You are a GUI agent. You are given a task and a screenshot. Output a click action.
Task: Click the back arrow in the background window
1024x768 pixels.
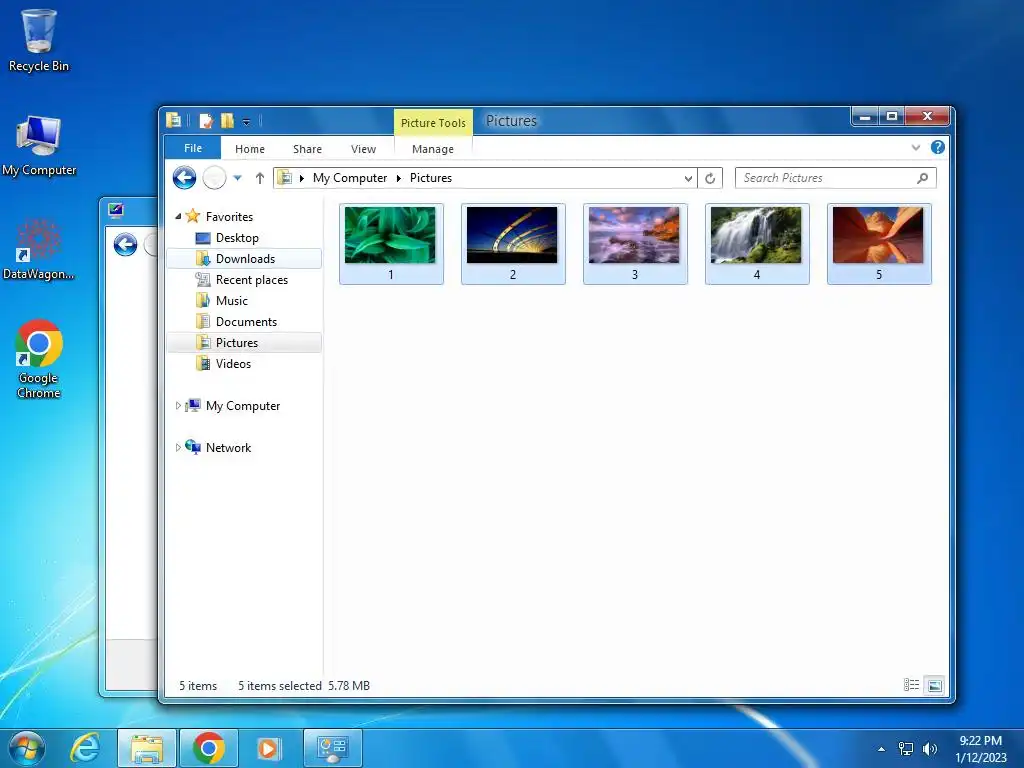click(125, 245)
